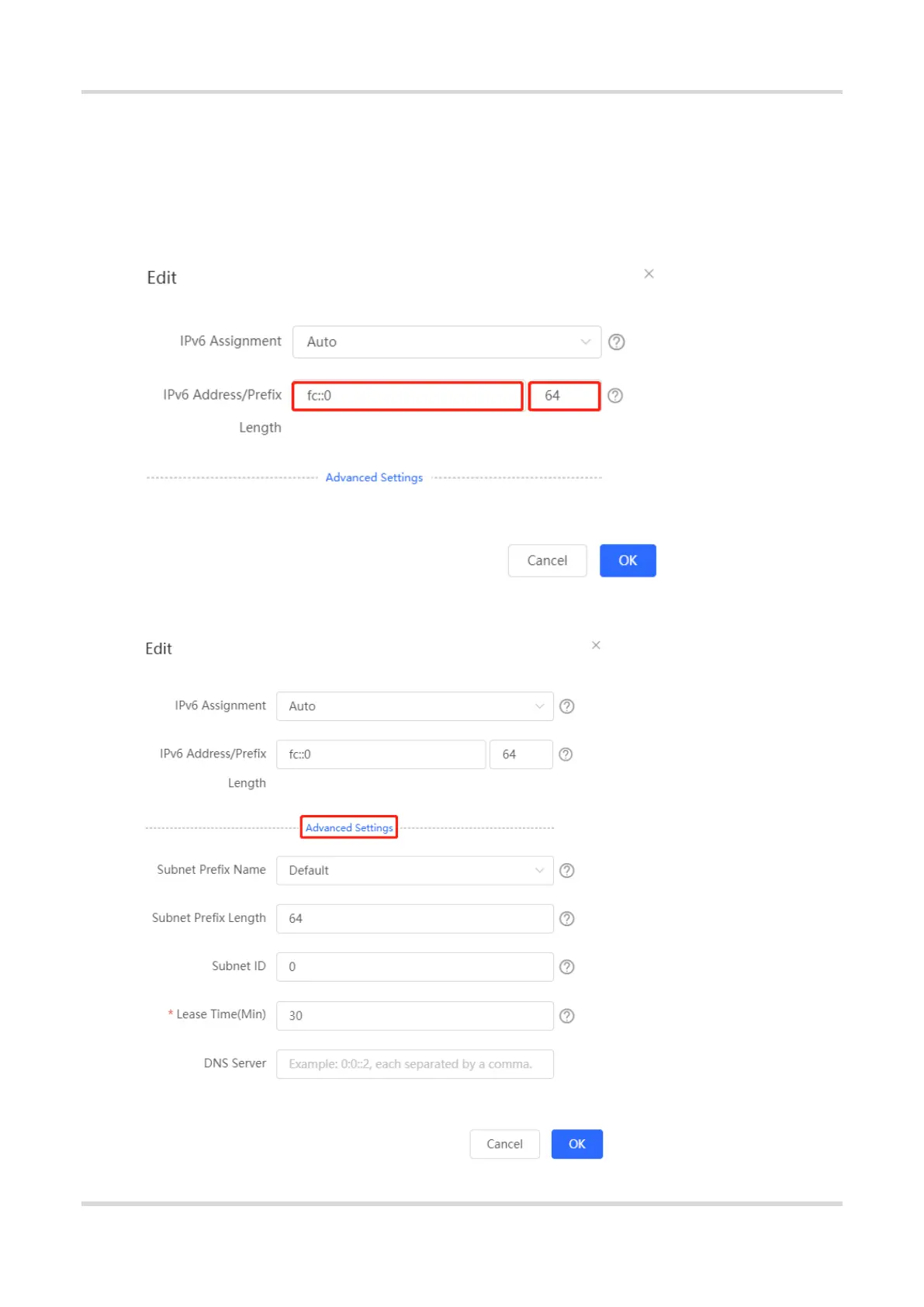Click help icon for Subnet Prefix Length
The height and width of the screenshot is (1307, 924).
567,919
